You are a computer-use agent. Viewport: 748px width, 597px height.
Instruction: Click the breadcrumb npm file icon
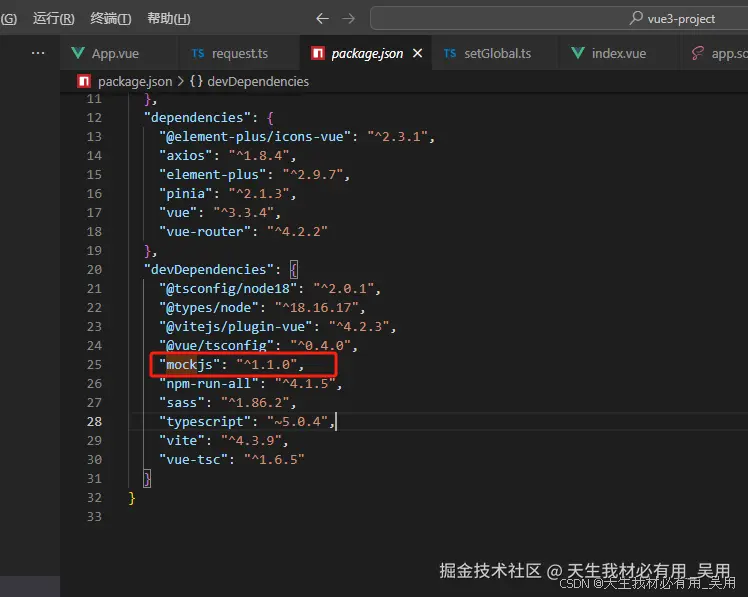pyautogui.click(x=84, y=81)
